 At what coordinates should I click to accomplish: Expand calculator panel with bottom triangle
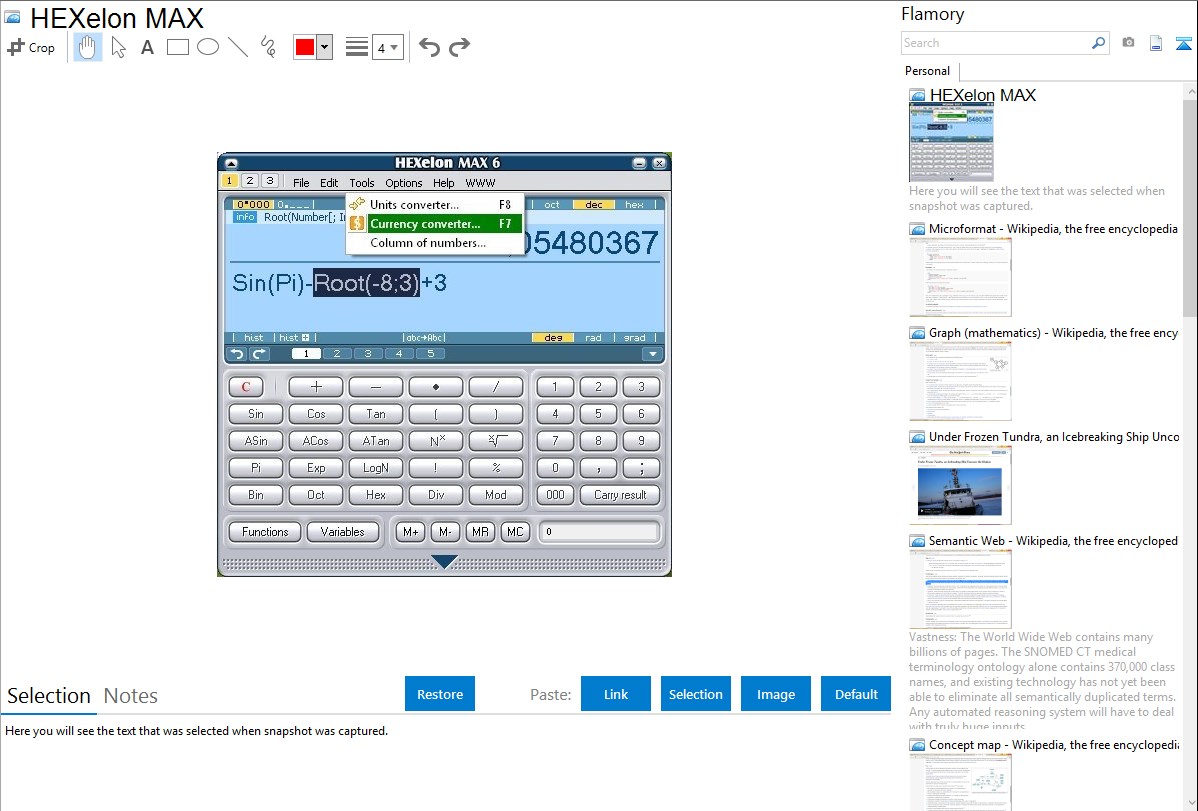pos(444,562)
